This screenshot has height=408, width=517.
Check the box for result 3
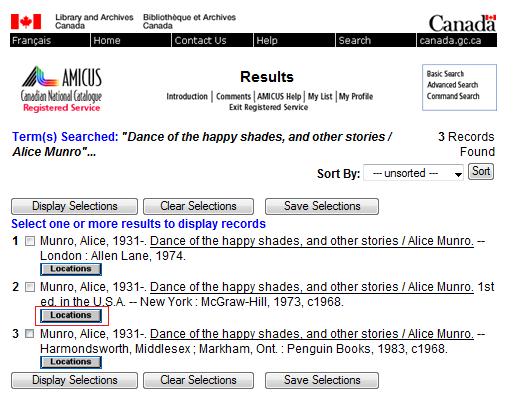tap(30, 334)
